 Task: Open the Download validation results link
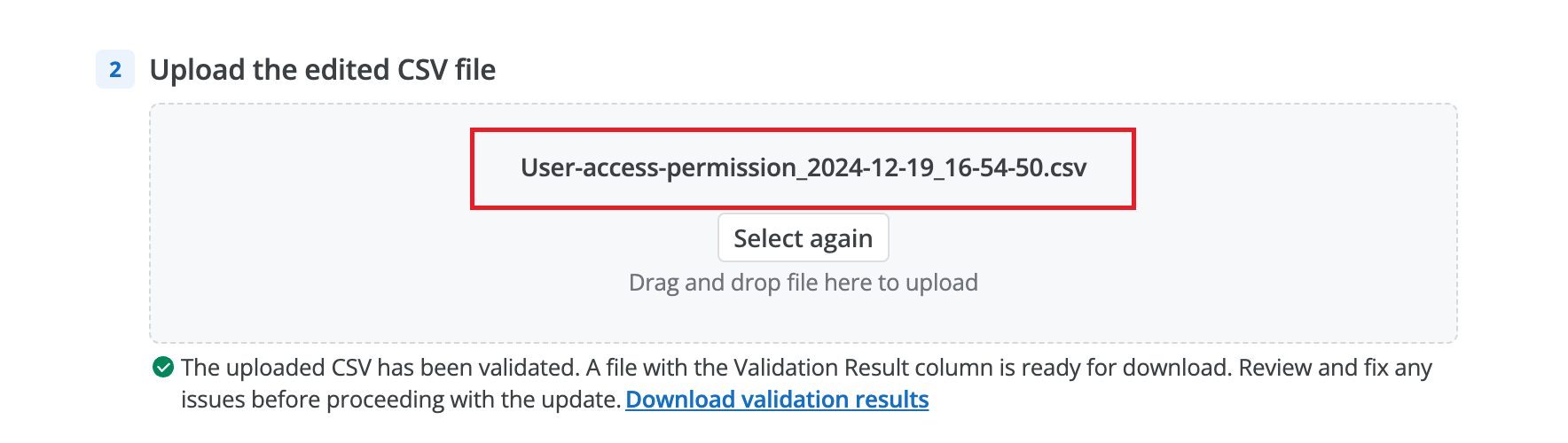(x=777, y=400)
